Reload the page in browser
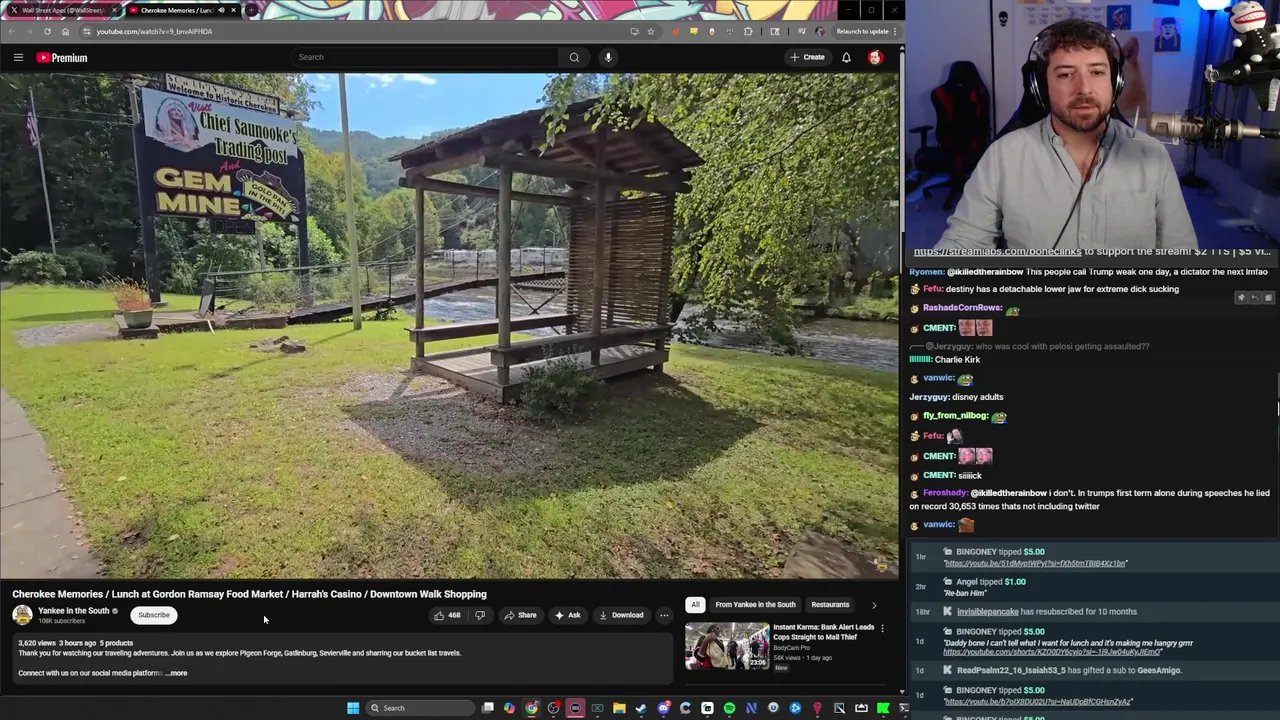1280x720 pixels. tap(47, 31)
